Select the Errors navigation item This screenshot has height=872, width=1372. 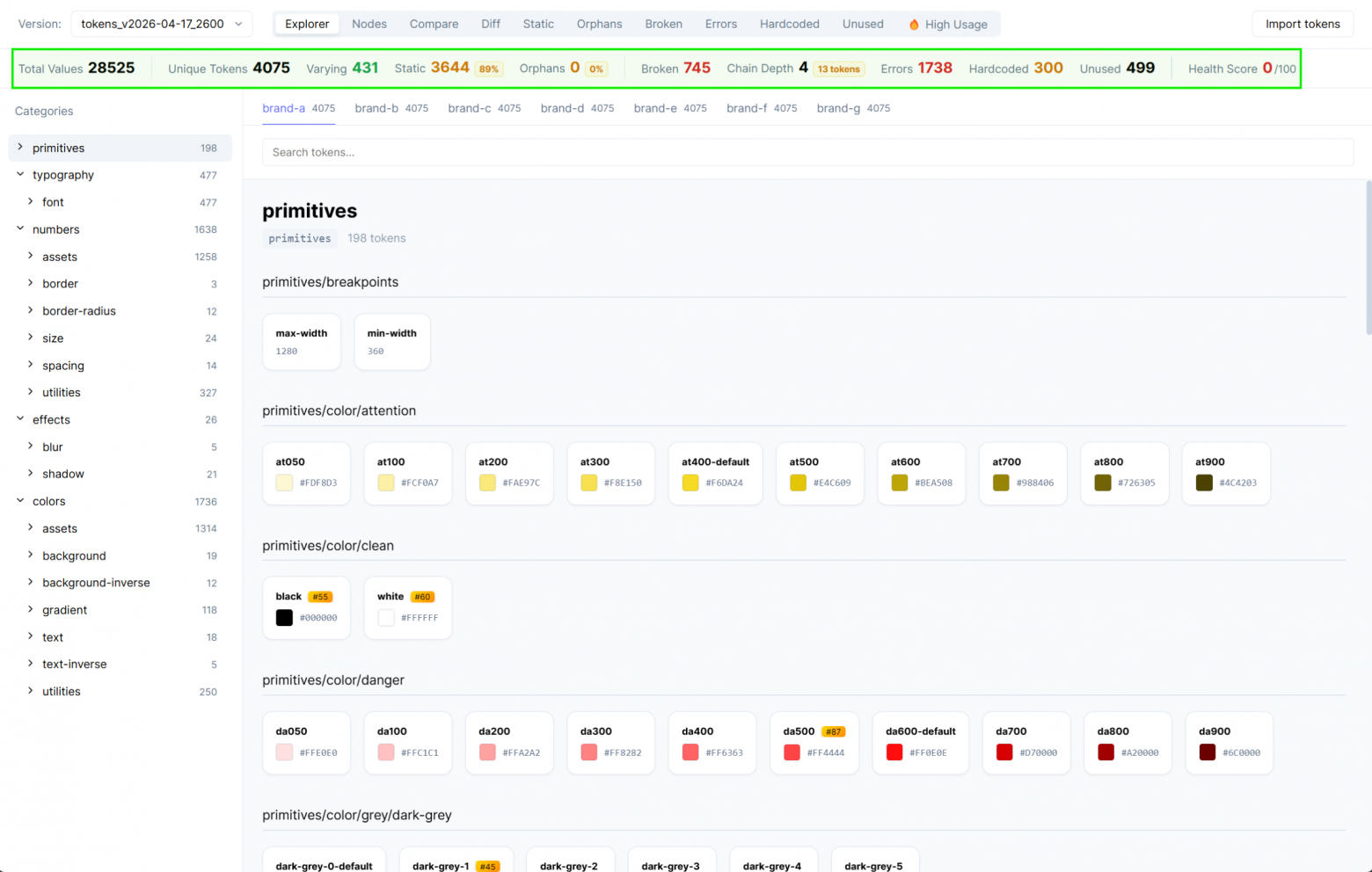pyautogui.click(x=720, y=24)
